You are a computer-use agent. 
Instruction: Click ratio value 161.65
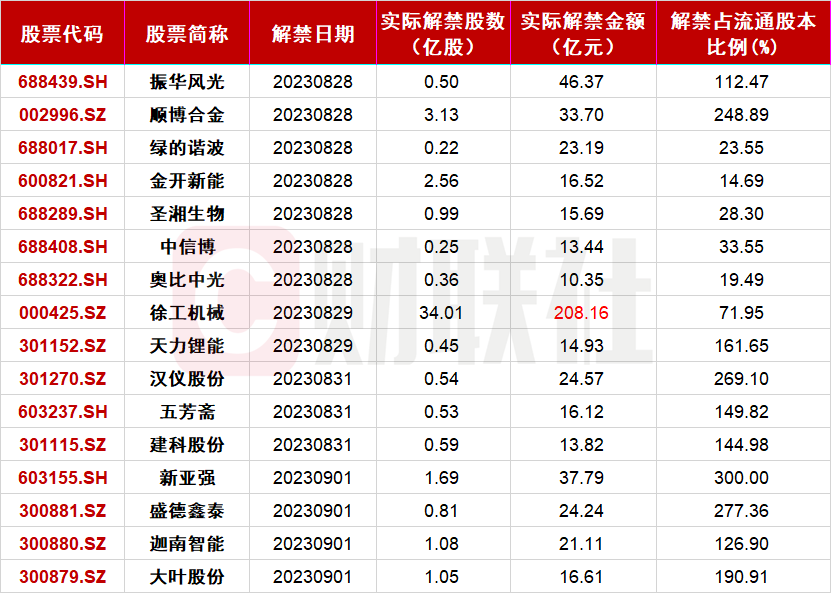click(x=741, y=346)
